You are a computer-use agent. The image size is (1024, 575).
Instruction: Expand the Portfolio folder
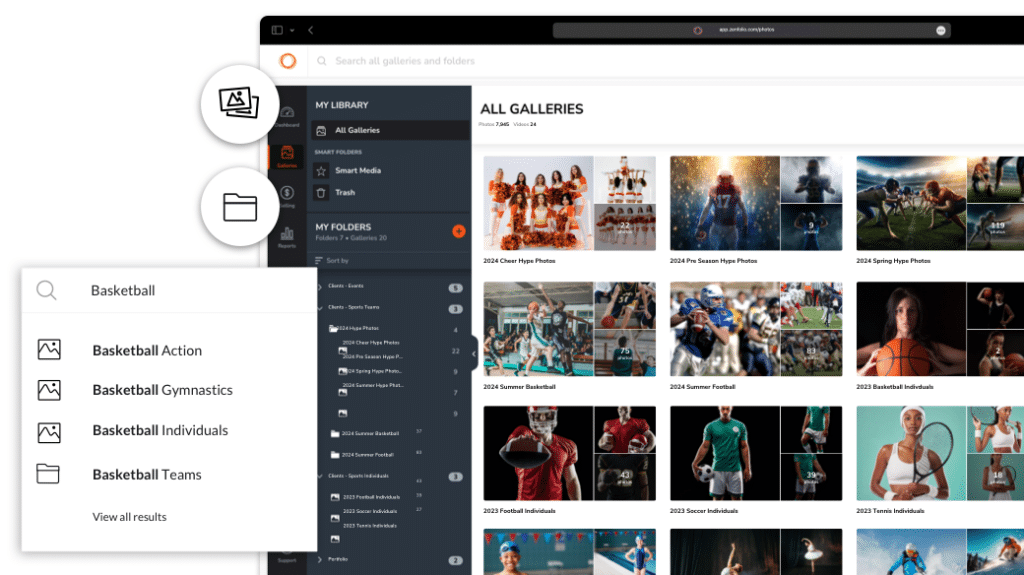pos(319,559)
